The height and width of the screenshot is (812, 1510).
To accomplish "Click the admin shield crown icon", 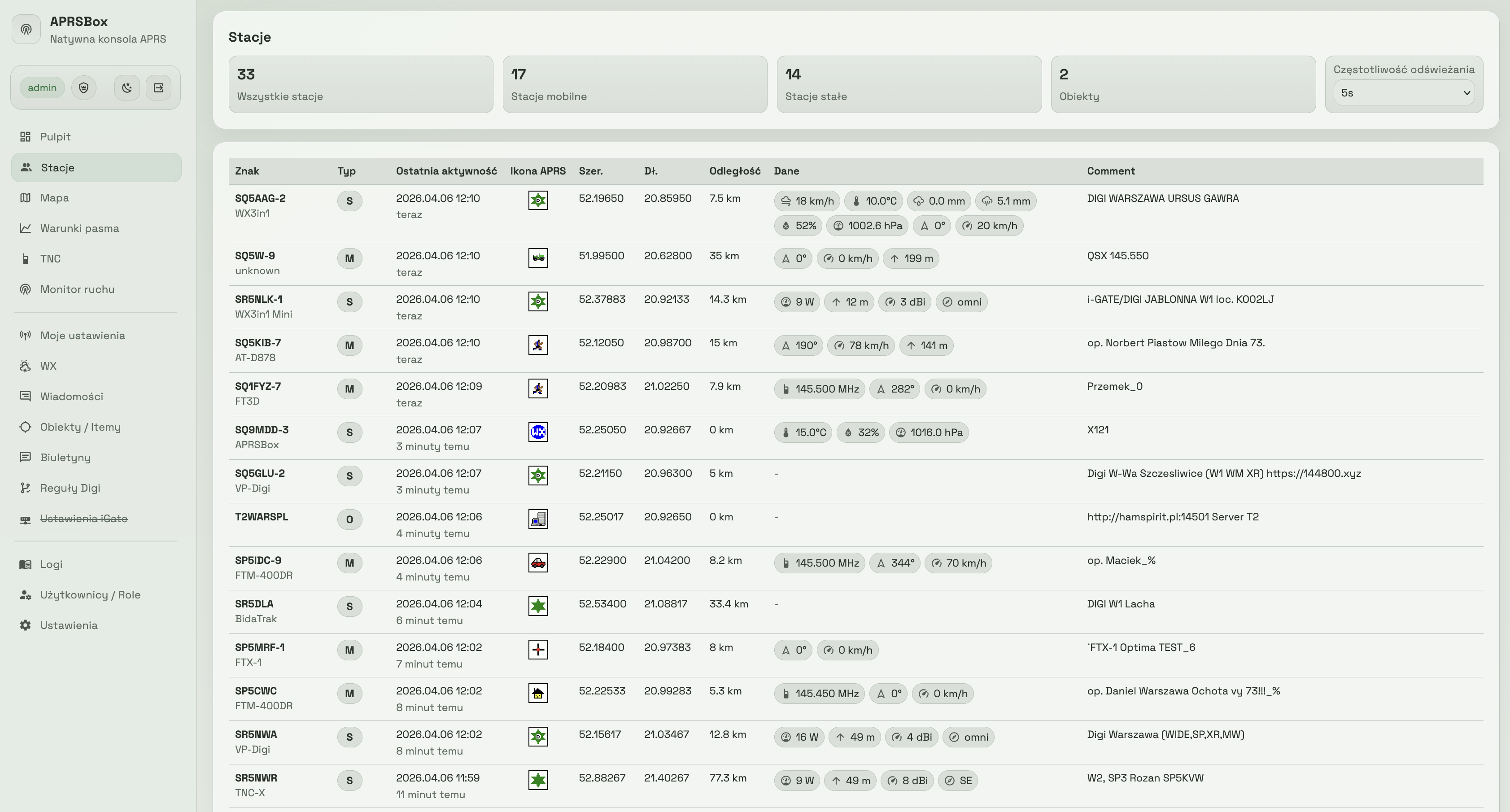I will [x=84, y=88].
